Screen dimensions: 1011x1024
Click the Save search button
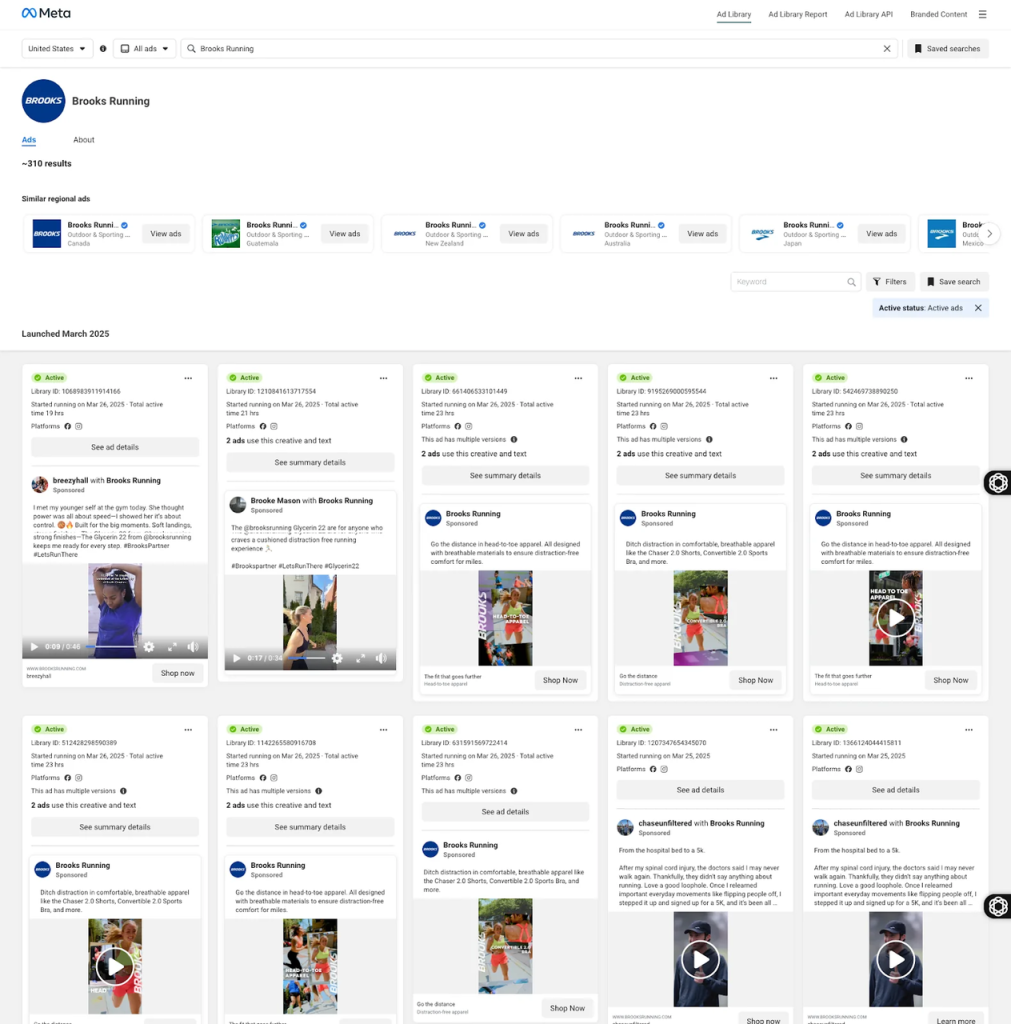(954, 282)
